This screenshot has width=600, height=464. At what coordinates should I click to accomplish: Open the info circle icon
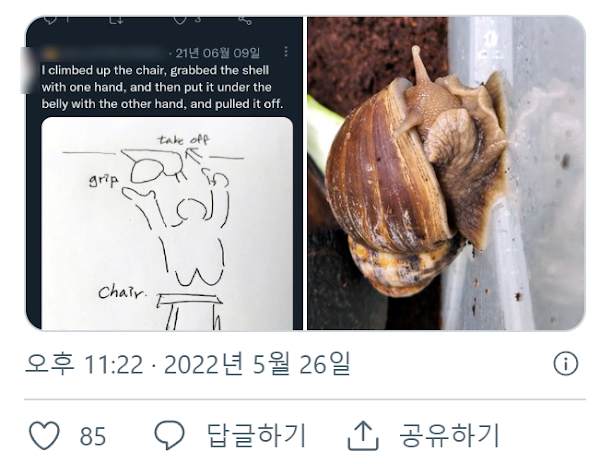[x=566, y=363]
